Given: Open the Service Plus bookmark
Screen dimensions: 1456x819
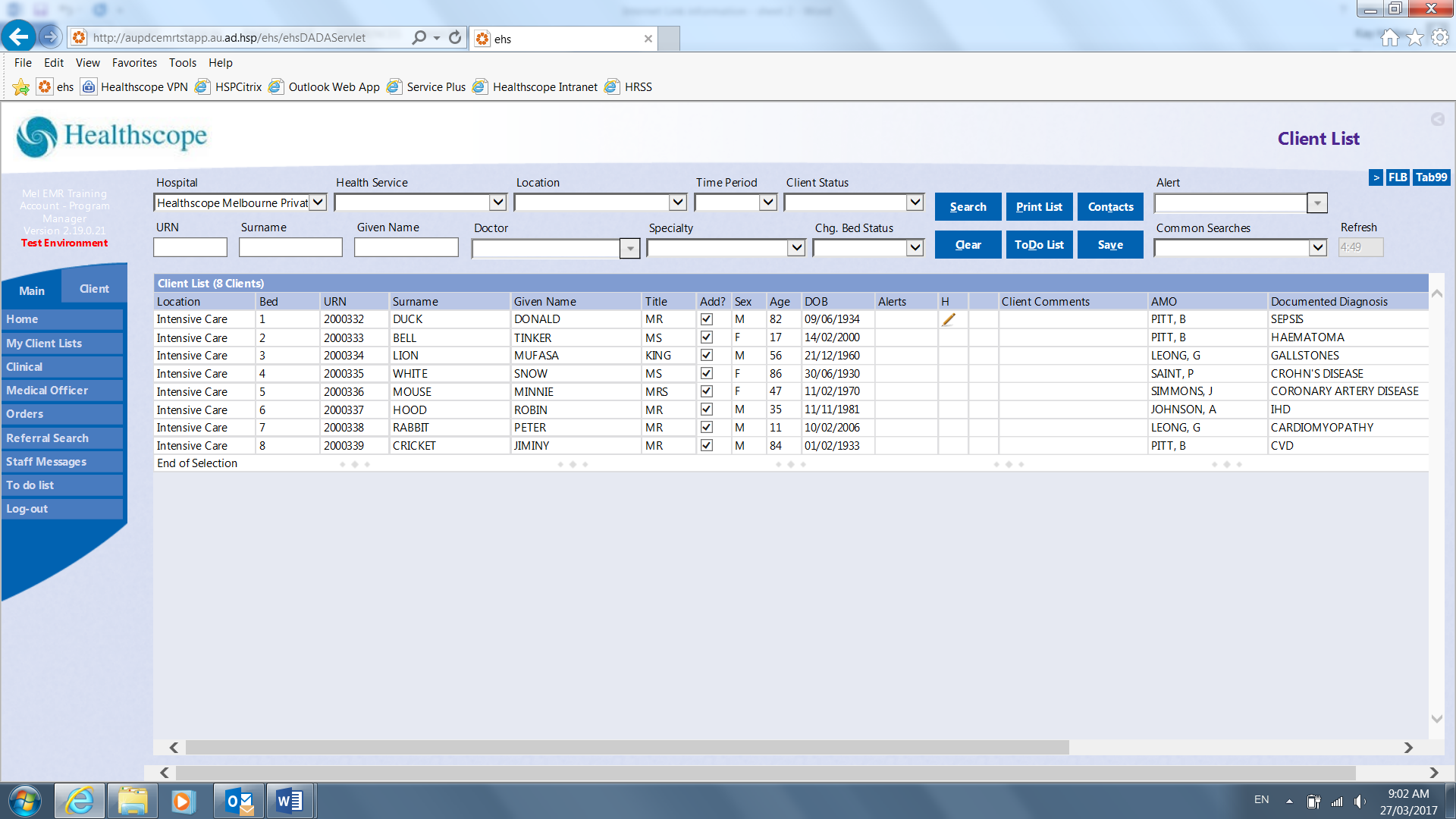Looking at the screenshot, I should click(x=426, y=87).
